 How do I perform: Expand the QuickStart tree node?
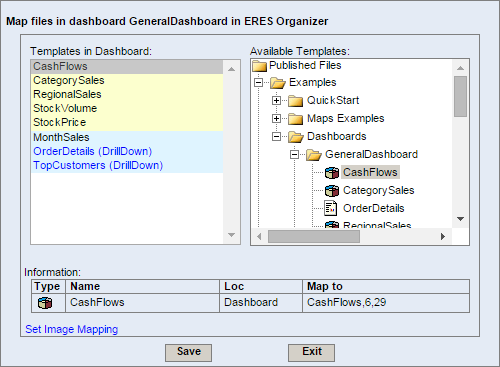tap(276, 100)
